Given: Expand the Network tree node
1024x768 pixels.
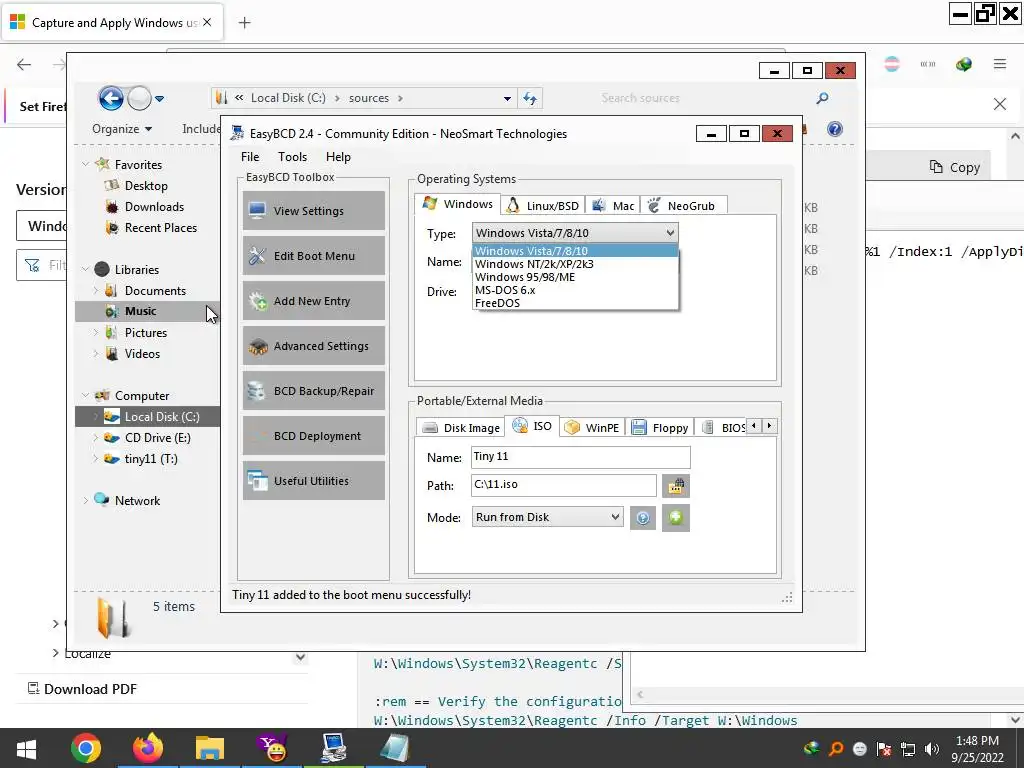Looking at the screenshot, I should [x=86, y=501].
